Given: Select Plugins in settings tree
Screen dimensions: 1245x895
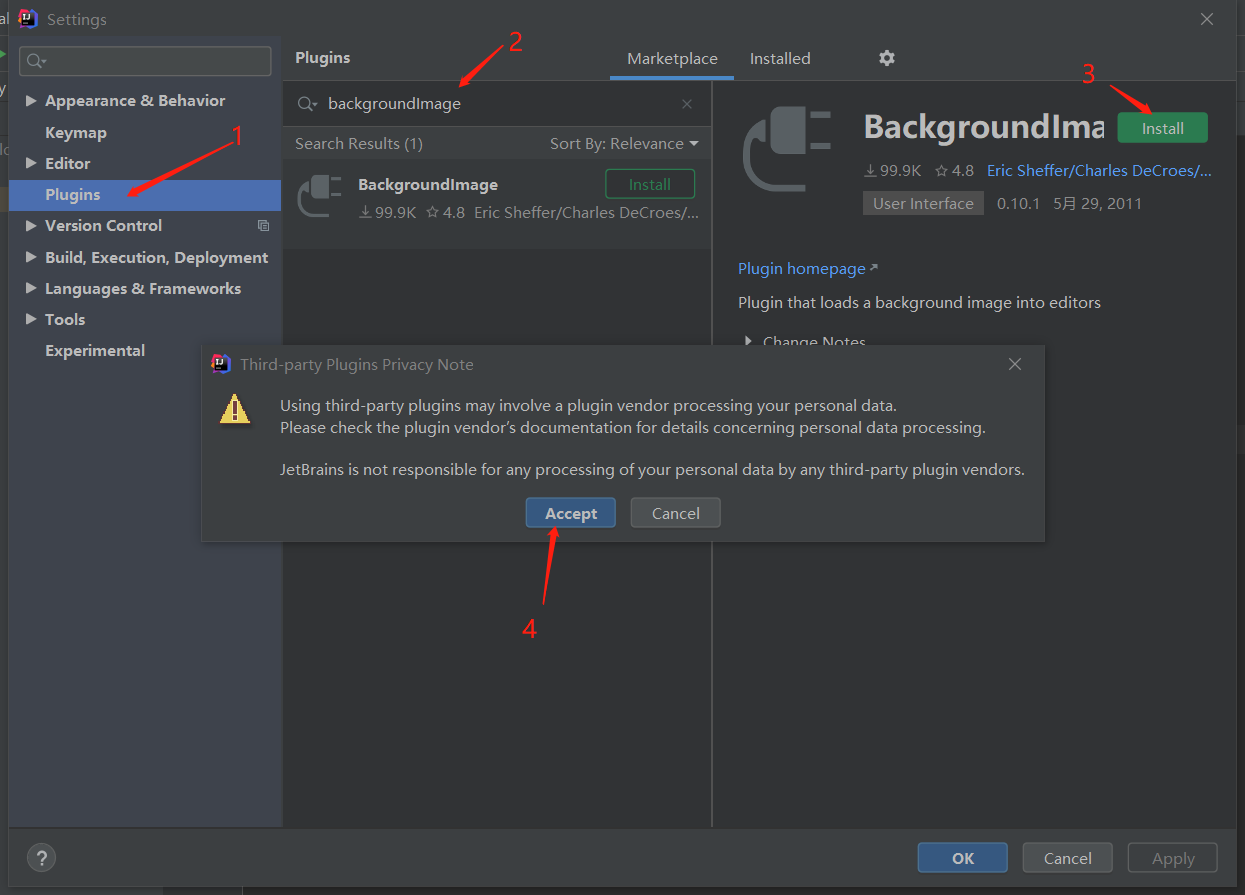Looking at the screenshot, I should pos(146,195).
